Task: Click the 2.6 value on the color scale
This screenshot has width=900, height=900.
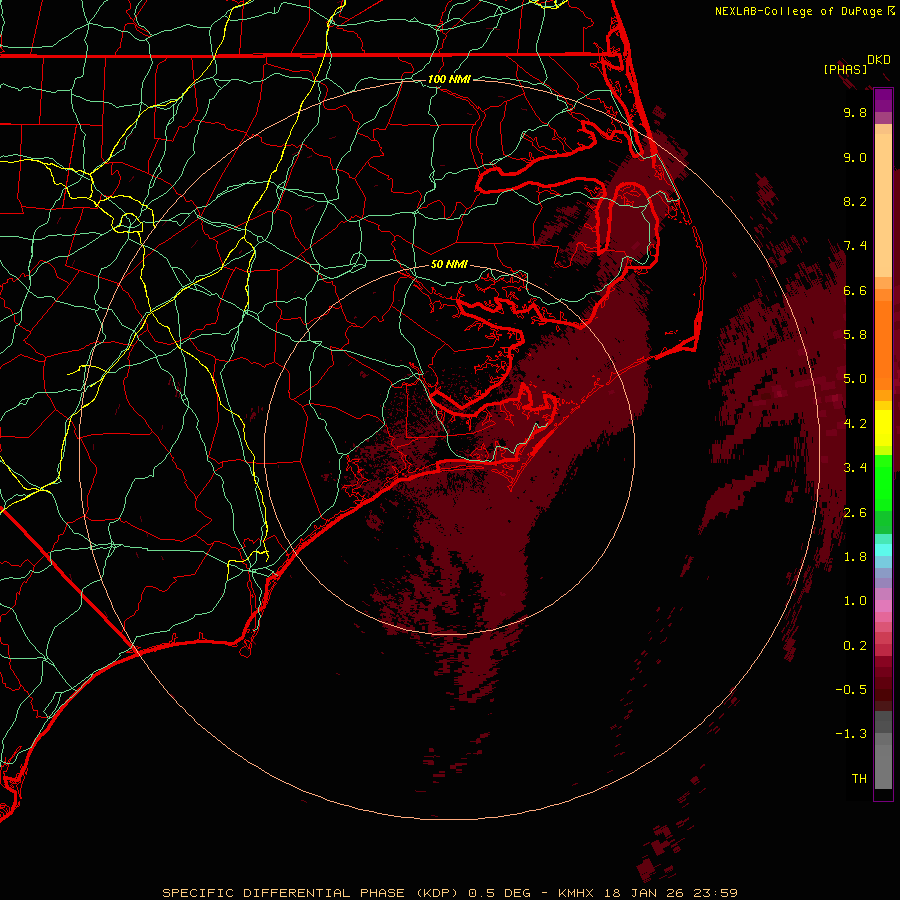Action: 855,513
